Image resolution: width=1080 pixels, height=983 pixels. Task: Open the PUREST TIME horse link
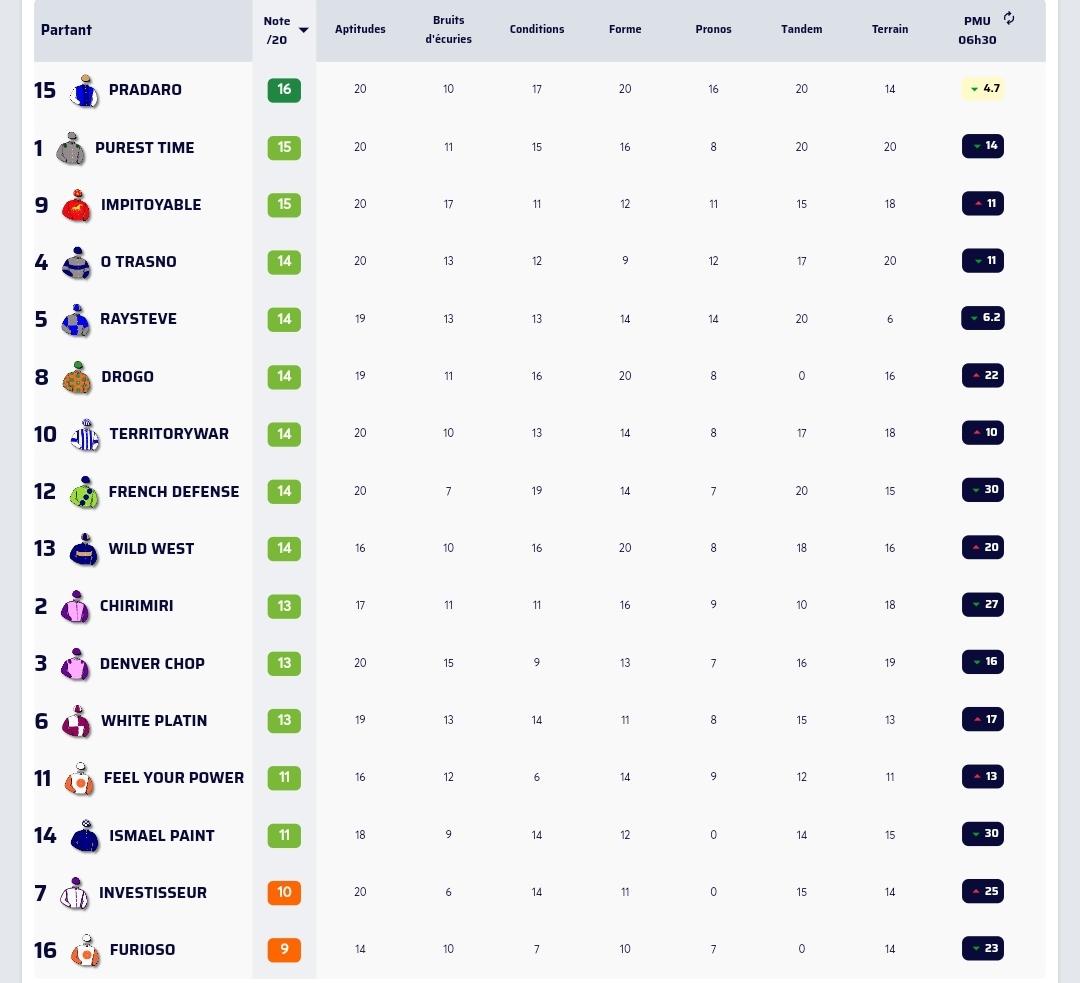click(145, 147)
